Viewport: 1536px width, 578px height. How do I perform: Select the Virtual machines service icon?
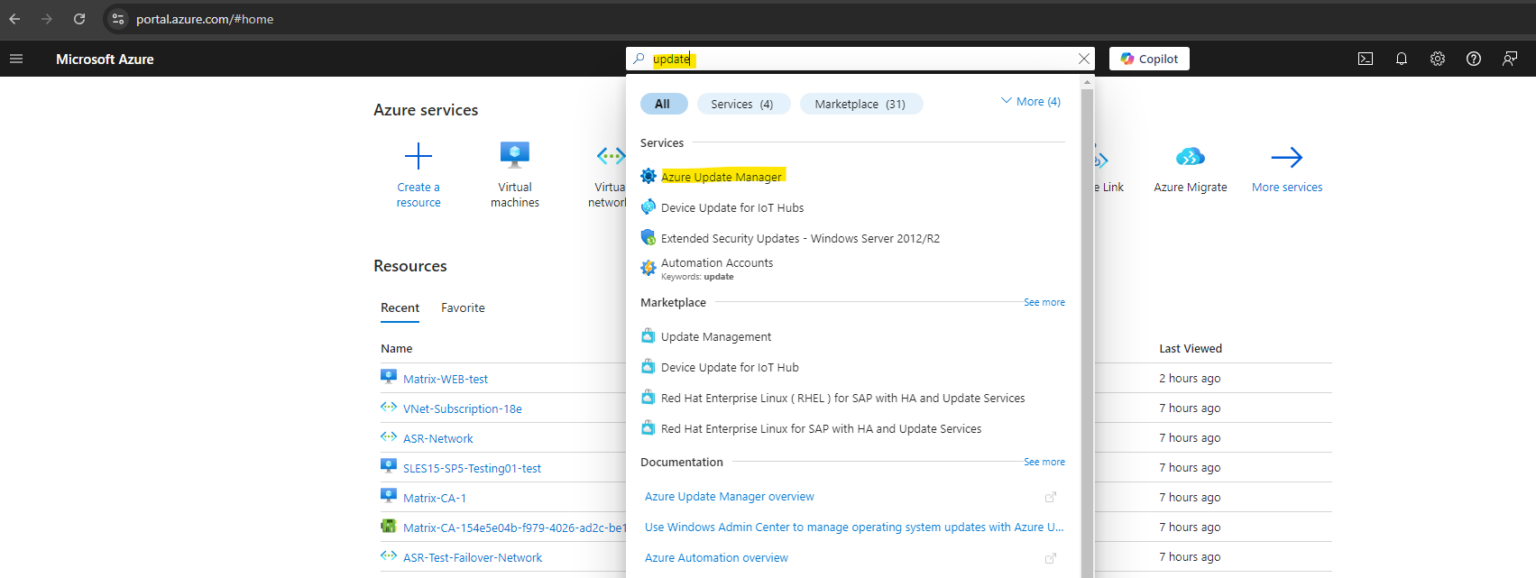coord(514,155)
